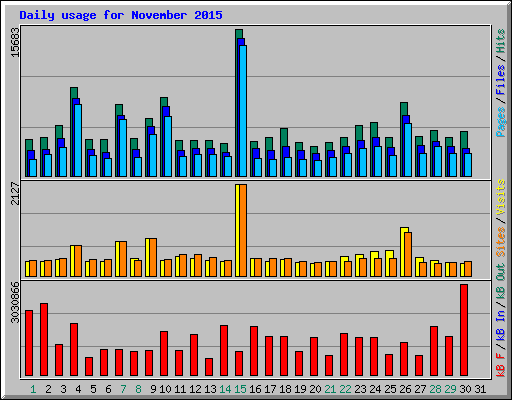The image size is (512, 400).
Task: Click day label 30 on the x-axis
Action: click(x=465, y=389)
